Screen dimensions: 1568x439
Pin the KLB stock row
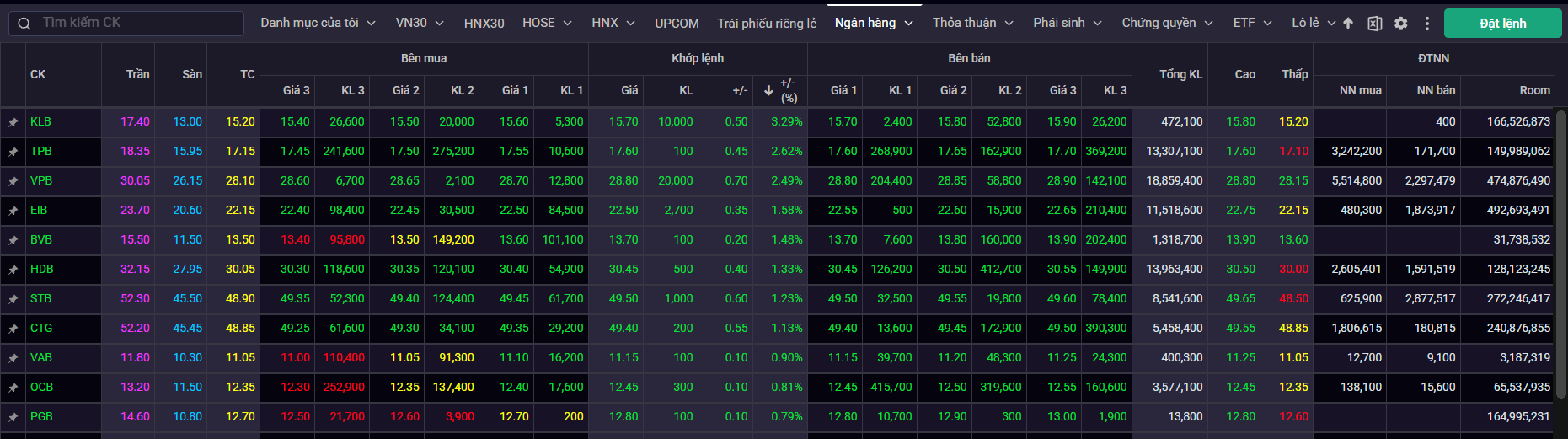[x=13, y=122]
